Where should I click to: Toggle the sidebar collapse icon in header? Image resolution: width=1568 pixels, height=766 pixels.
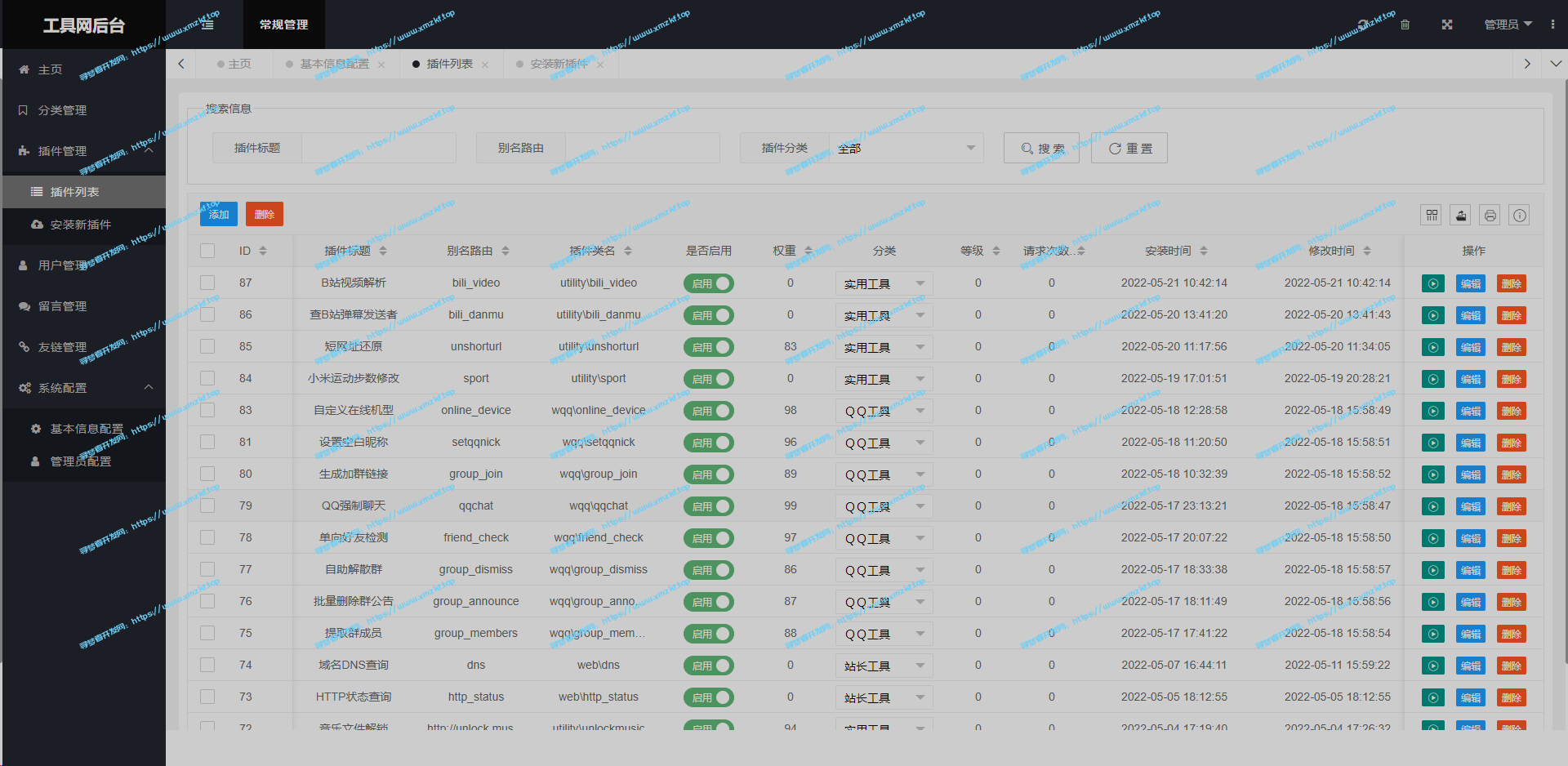(x=207, y=24)
